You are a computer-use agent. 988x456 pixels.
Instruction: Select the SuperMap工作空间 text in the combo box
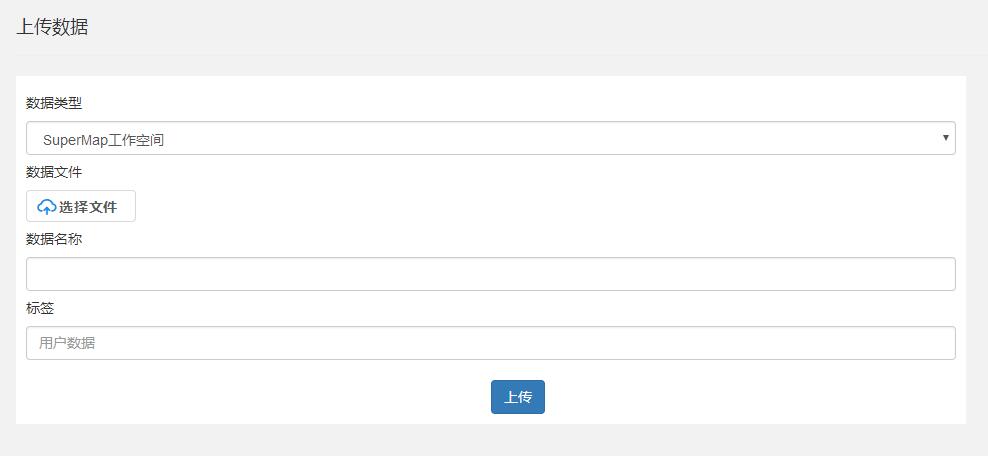coord(103,140)
